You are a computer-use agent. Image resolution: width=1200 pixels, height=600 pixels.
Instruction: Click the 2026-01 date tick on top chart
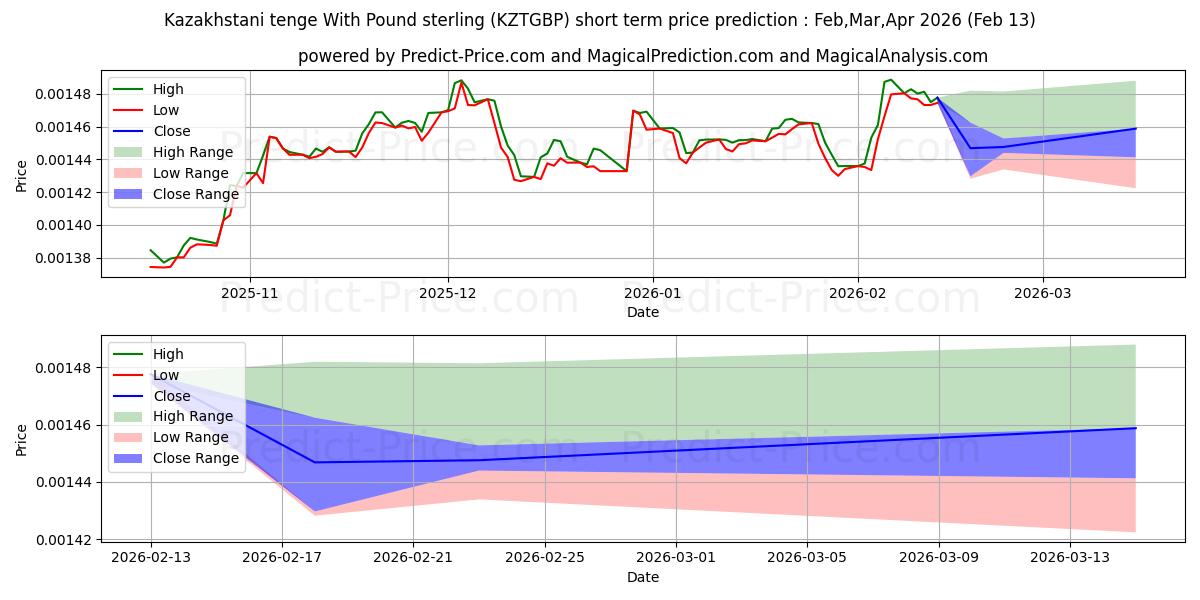pos(653,295)
